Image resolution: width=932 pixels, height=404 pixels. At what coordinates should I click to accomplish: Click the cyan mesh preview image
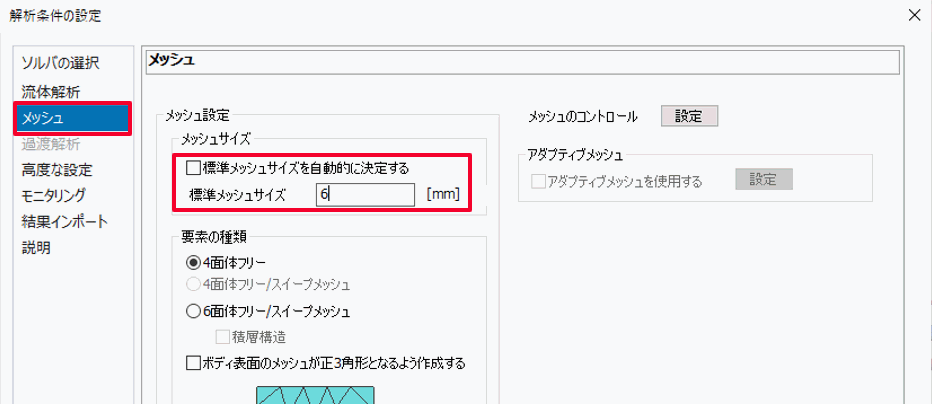click(x=313, y=396)
